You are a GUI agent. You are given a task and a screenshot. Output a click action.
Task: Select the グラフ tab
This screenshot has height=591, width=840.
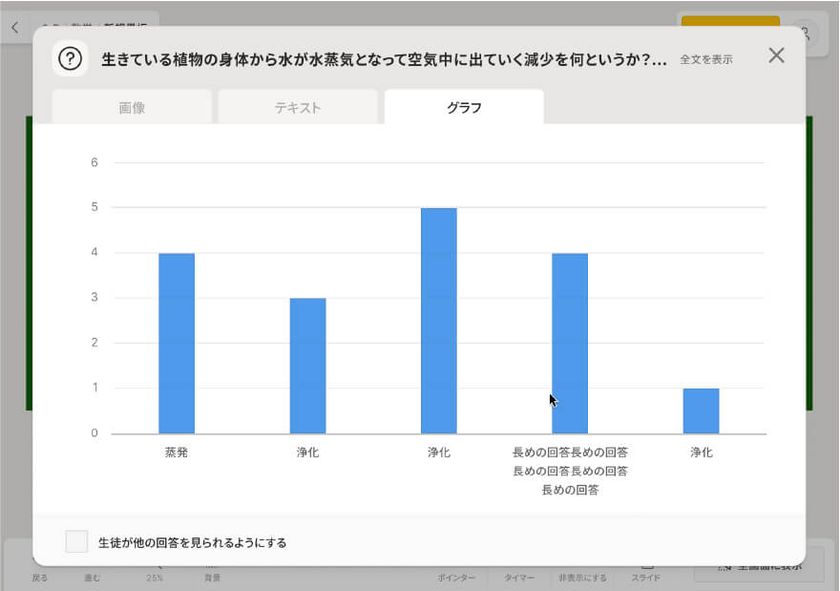click(464, 108)
